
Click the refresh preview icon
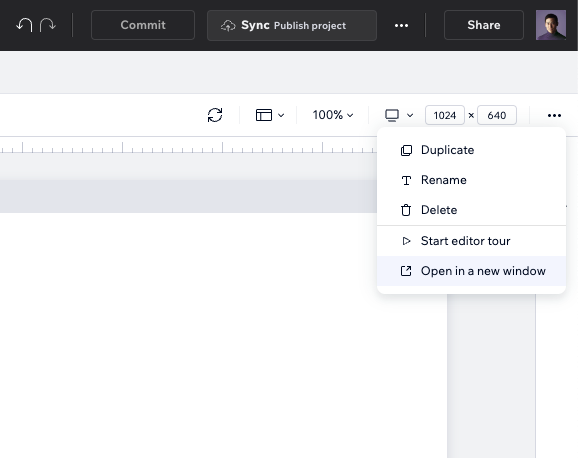click(215, 115)
